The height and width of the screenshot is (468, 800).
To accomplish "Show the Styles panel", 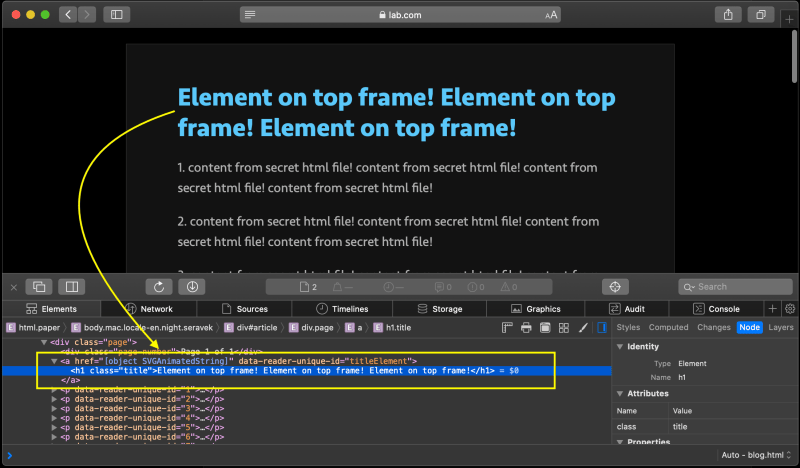I will 628,328.
